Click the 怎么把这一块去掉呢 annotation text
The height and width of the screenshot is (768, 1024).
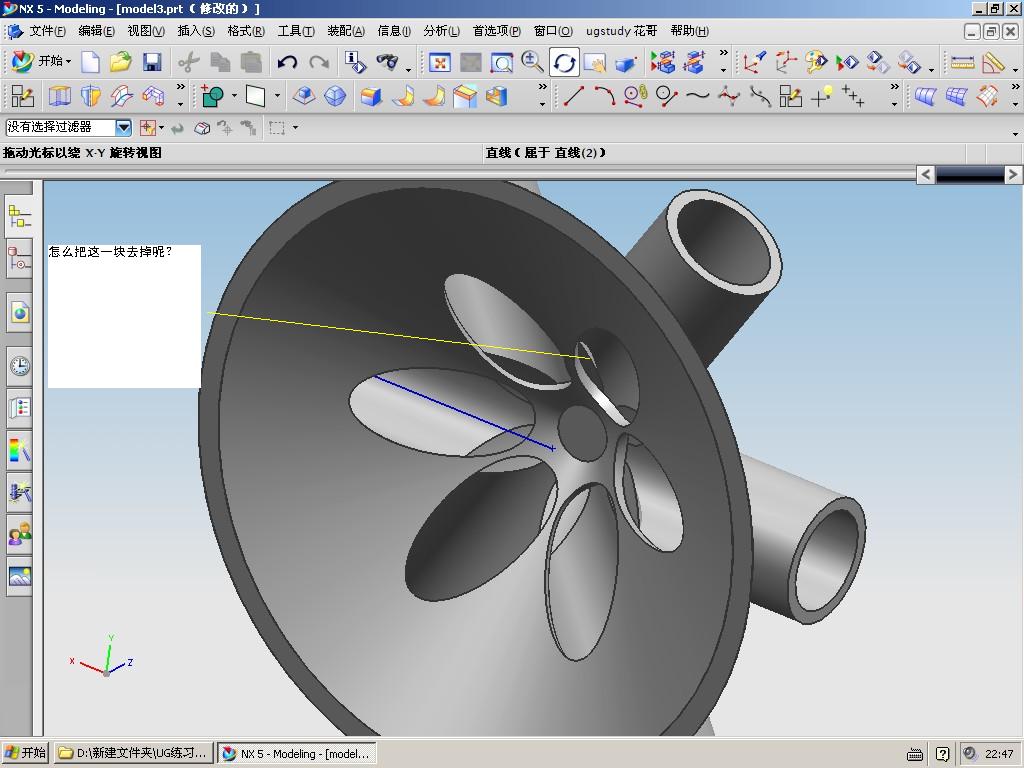coord(110,251)
